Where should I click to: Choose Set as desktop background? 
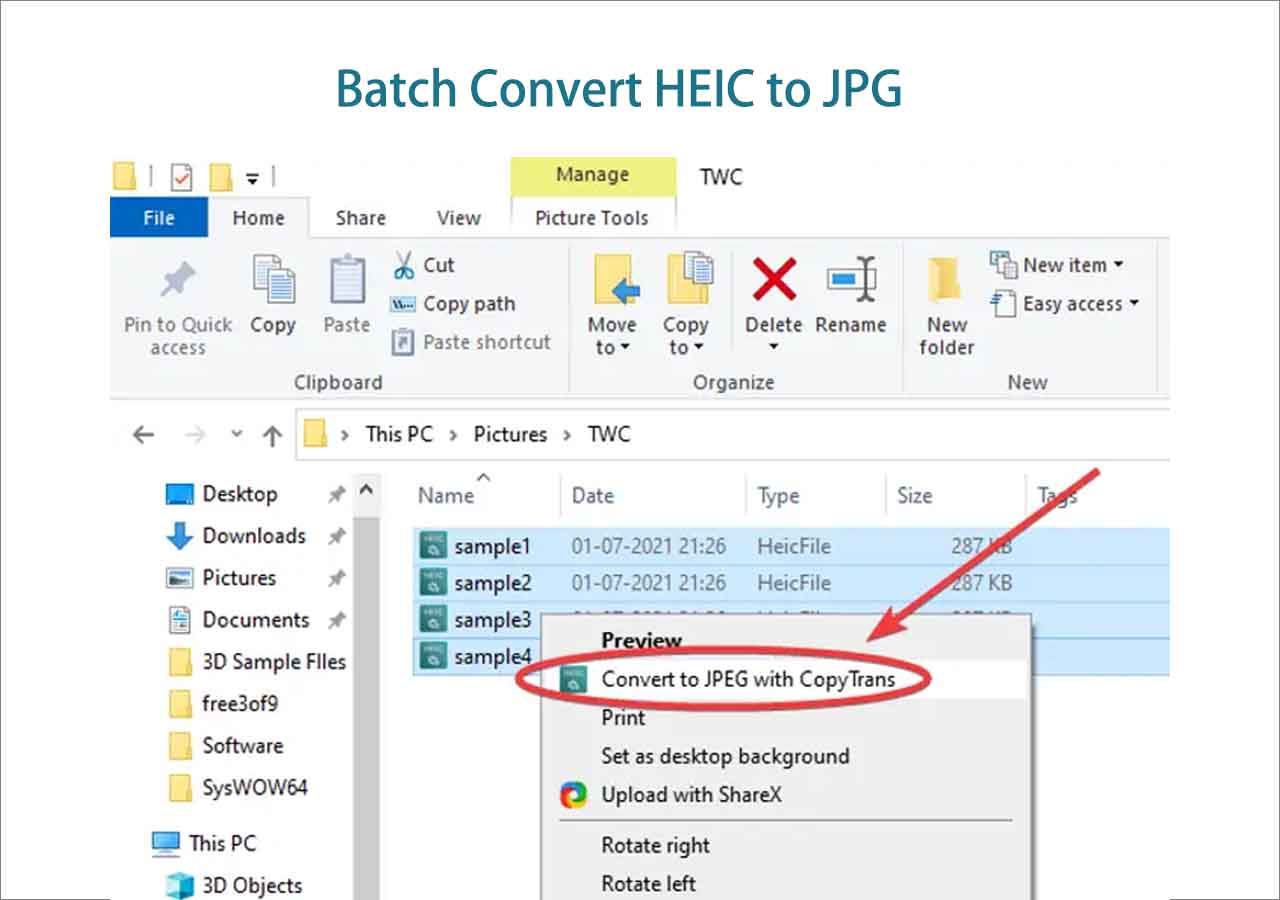(725, 756)
